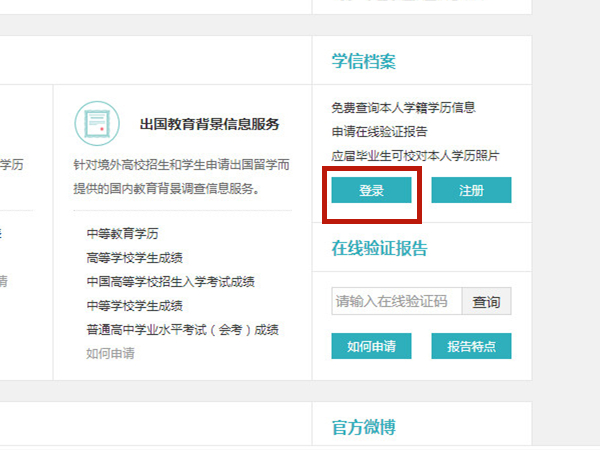Click the 应届毕业生可校对本人学历照片 text
The width and height of the screenshot is (600, 450).
(415, 156)
